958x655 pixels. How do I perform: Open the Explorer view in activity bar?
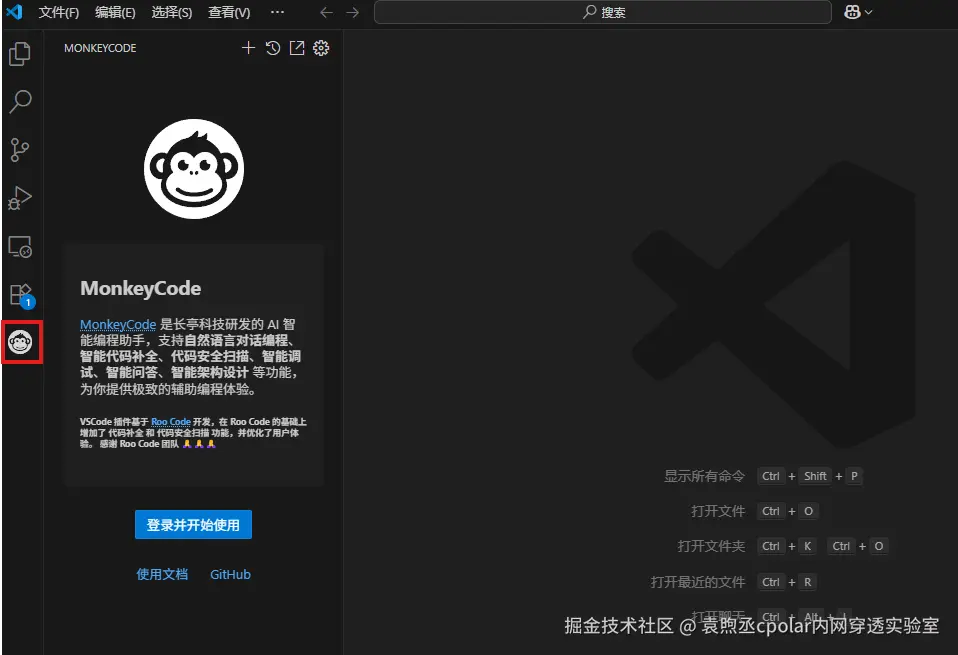coord(20,54)
